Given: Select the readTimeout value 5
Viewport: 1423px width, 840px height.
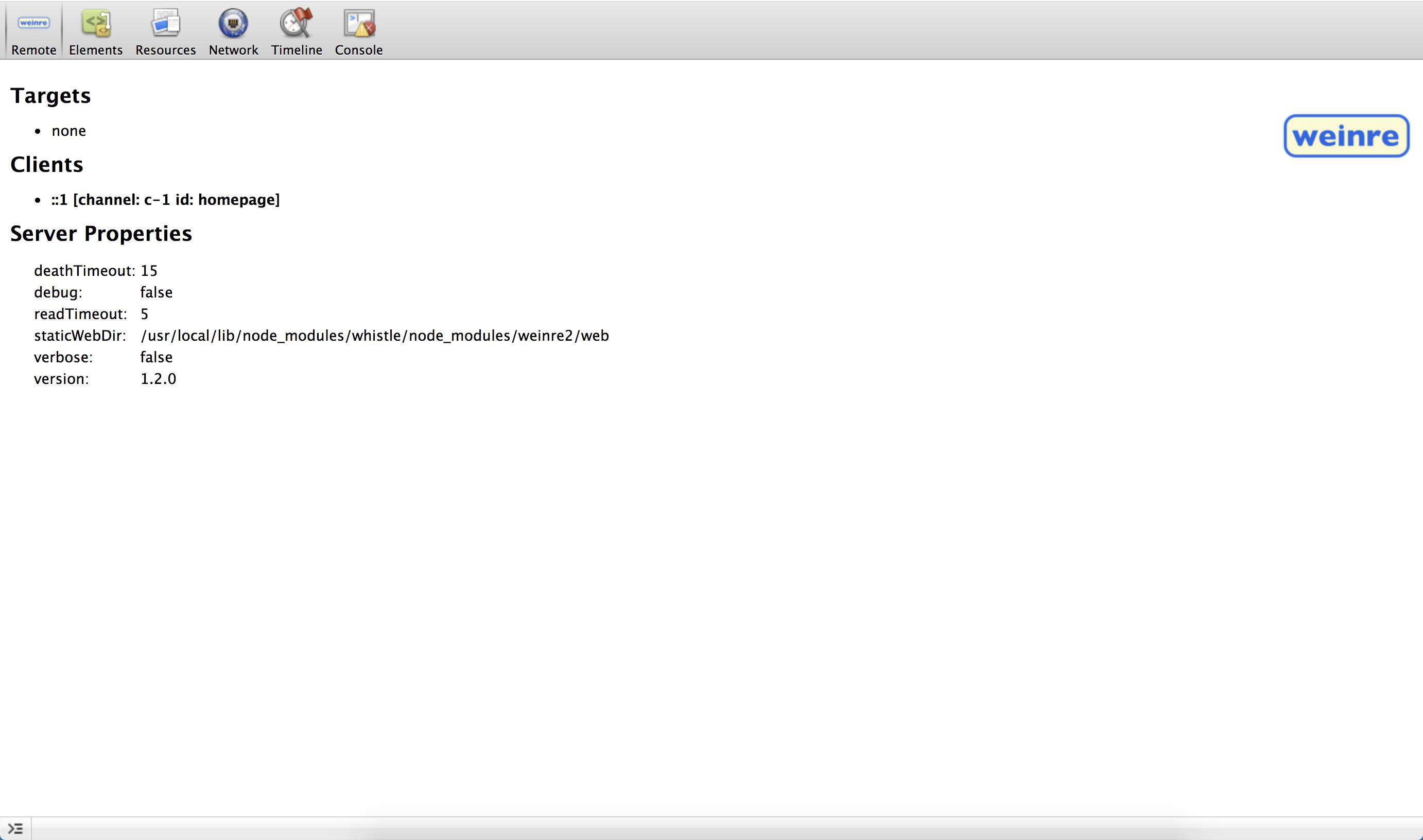Looking at the screenshot, I should point(144,314).
